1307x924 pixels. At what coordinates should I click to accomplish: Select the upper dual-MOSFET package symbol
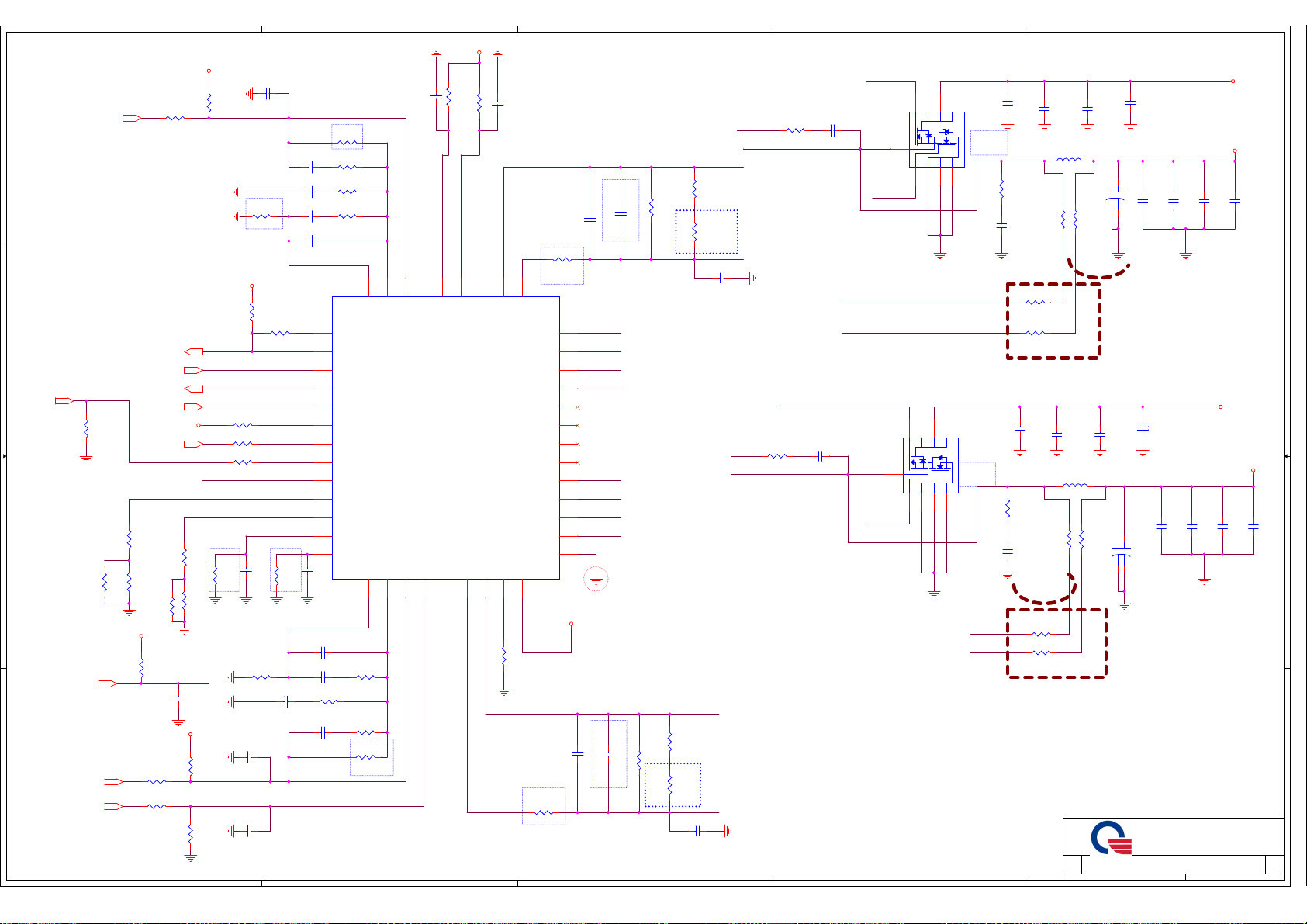[937, 140]
